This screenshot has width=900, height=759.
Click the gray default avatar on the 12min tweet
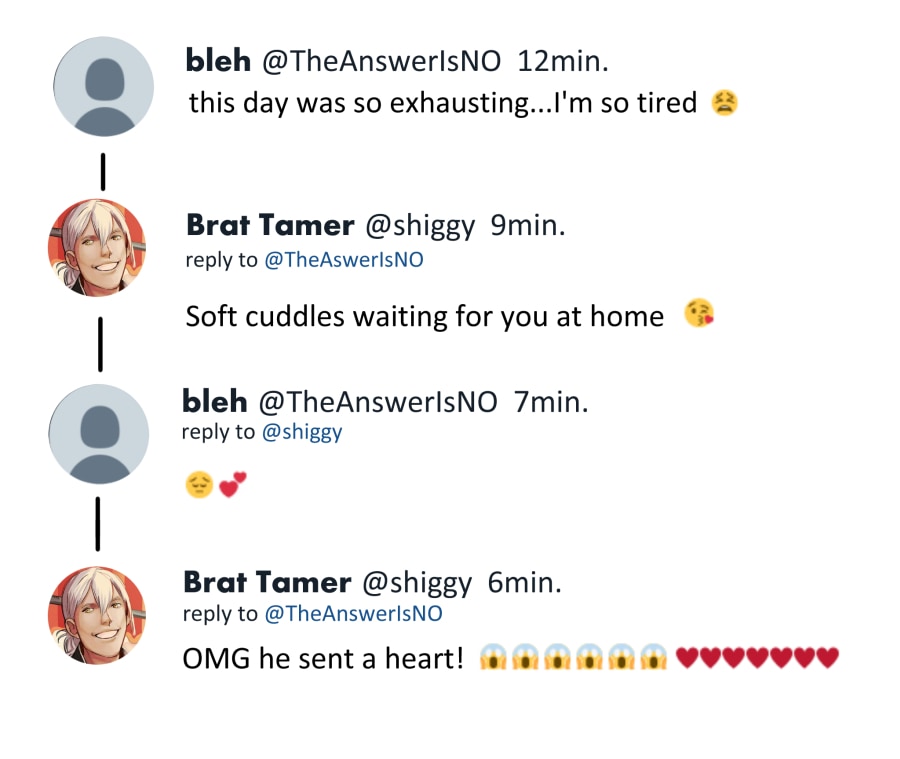click(103, 87)
